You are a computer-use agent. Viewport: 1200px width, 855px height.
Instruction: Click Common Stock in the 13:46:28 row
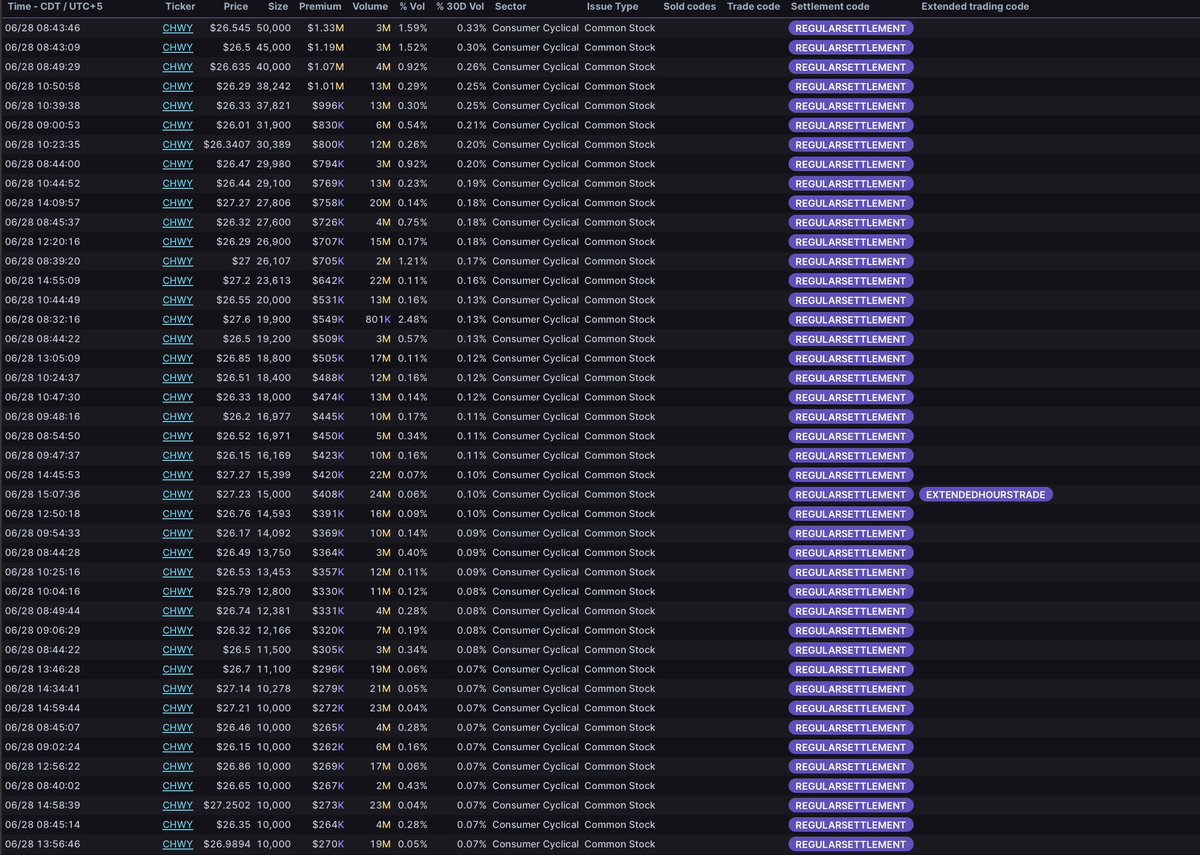point(620,670)
